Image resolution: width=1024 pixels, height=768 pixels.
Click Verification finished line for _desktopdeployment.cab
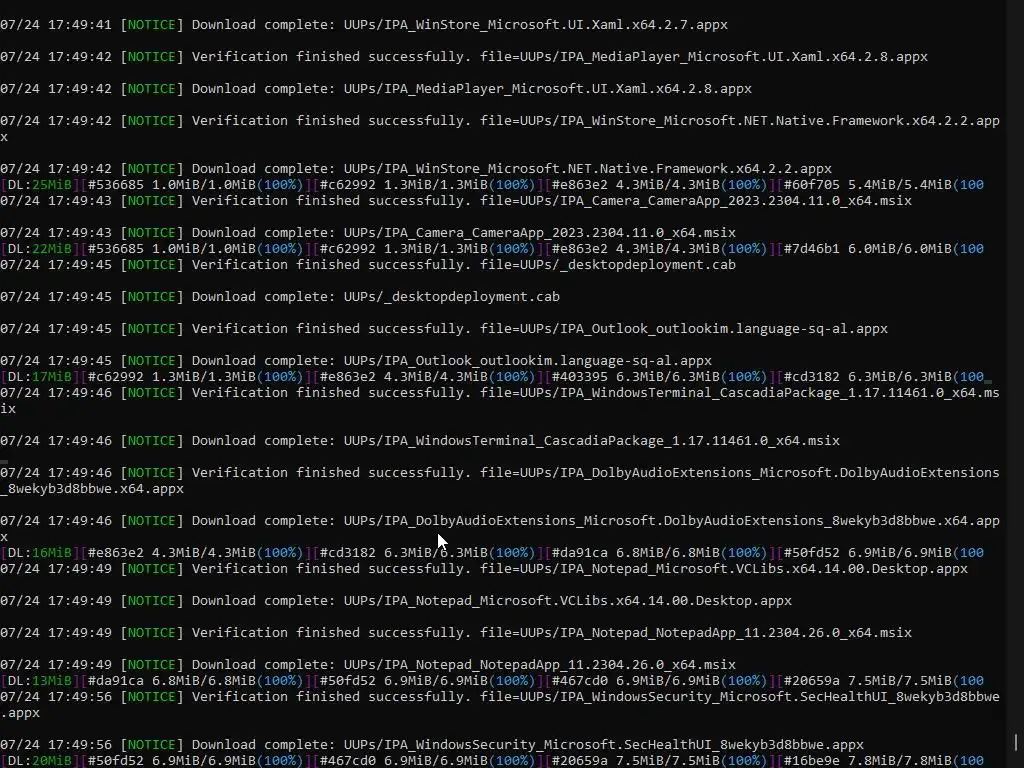click(368, 264)
